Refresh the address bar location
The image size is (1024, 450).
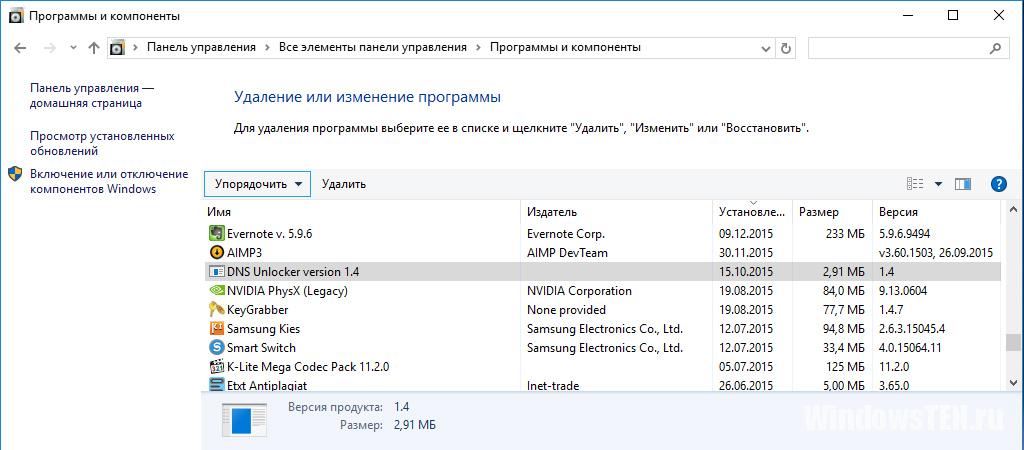pos(786,48)
